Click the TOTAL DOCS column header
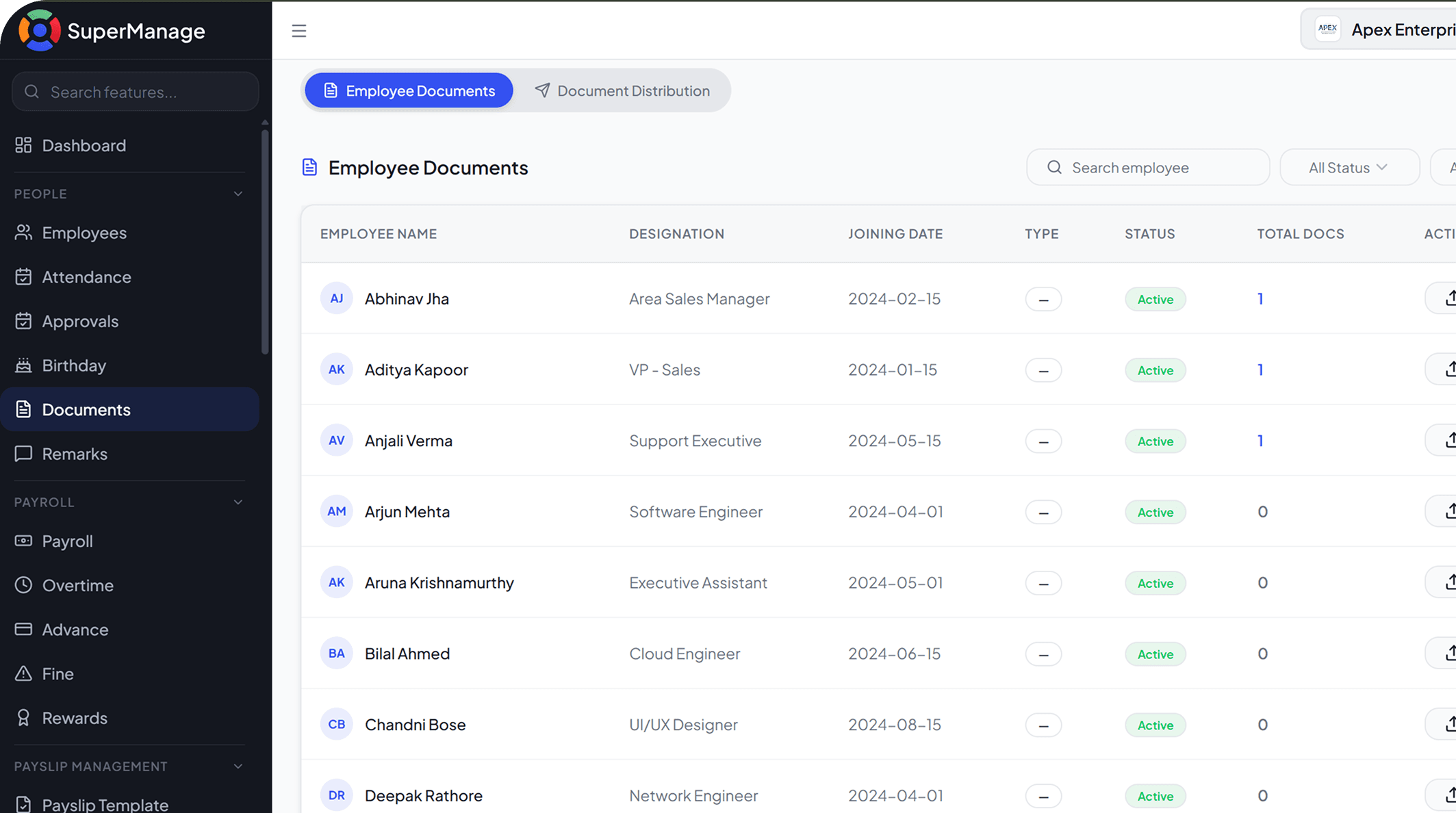 (1301, 233)
